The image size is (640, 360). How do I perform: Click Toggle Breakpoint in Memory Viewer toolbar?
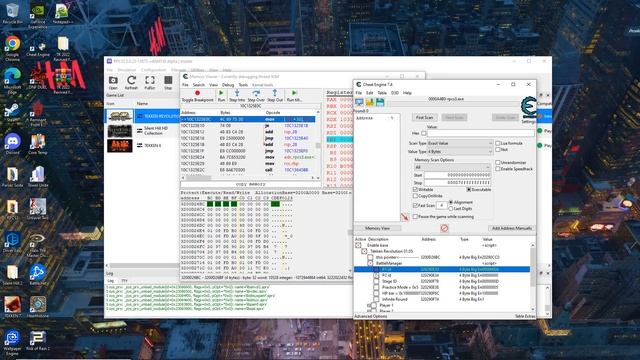click(198, 96)
